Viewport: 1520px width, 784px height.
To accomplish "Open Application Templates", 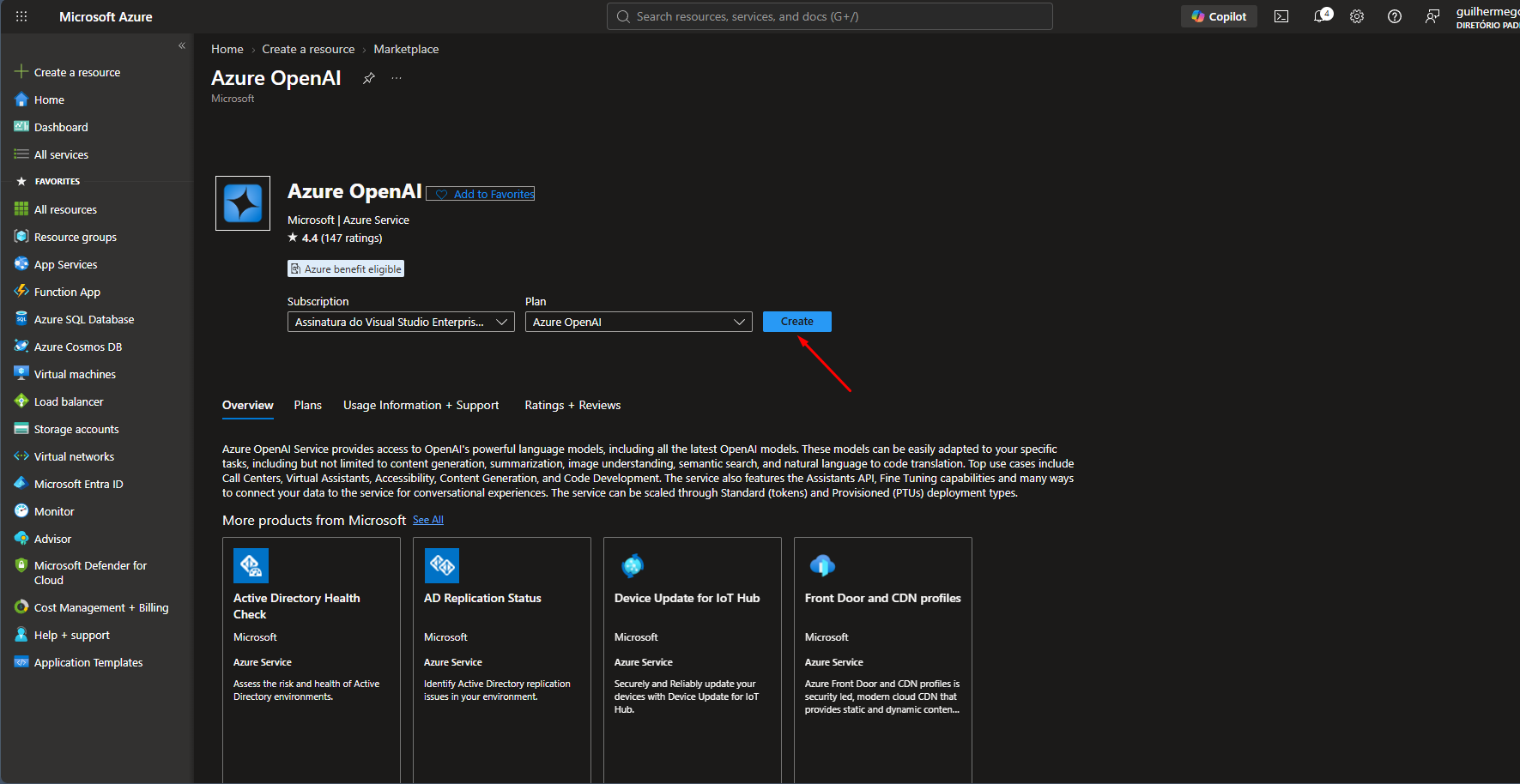I will coord(88,662).
